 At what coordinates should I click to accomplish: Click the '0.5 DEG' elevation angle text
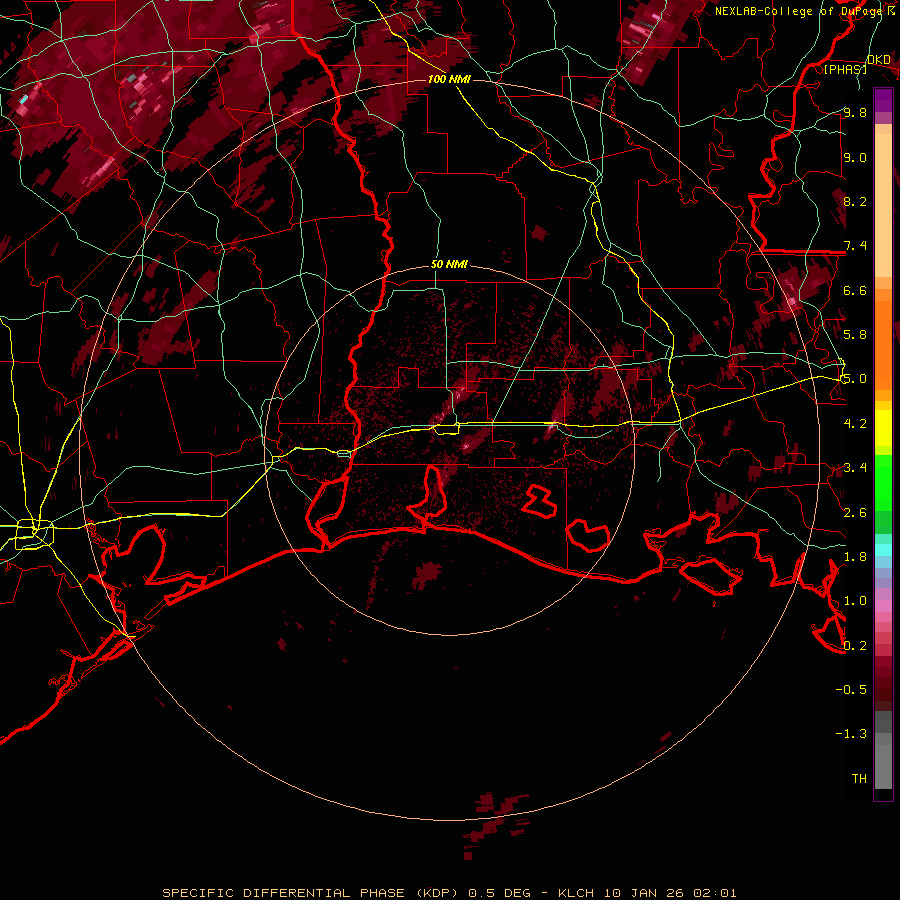pyautogui.click(x=499, y=893)
